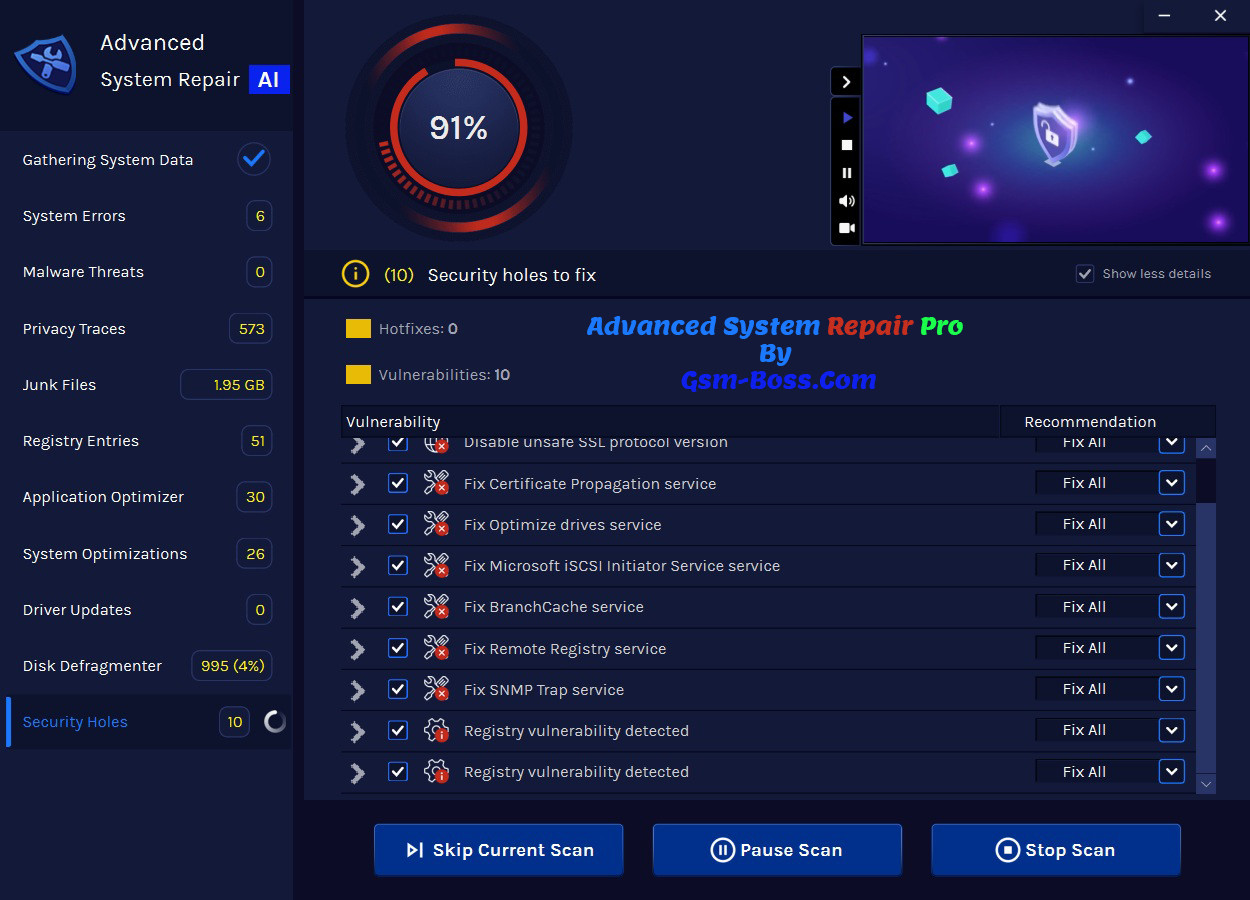This screenshot has height=900, width=1250.
Task: Uncheck Fix SNMP Trap service checkbox
Action: 398,689
